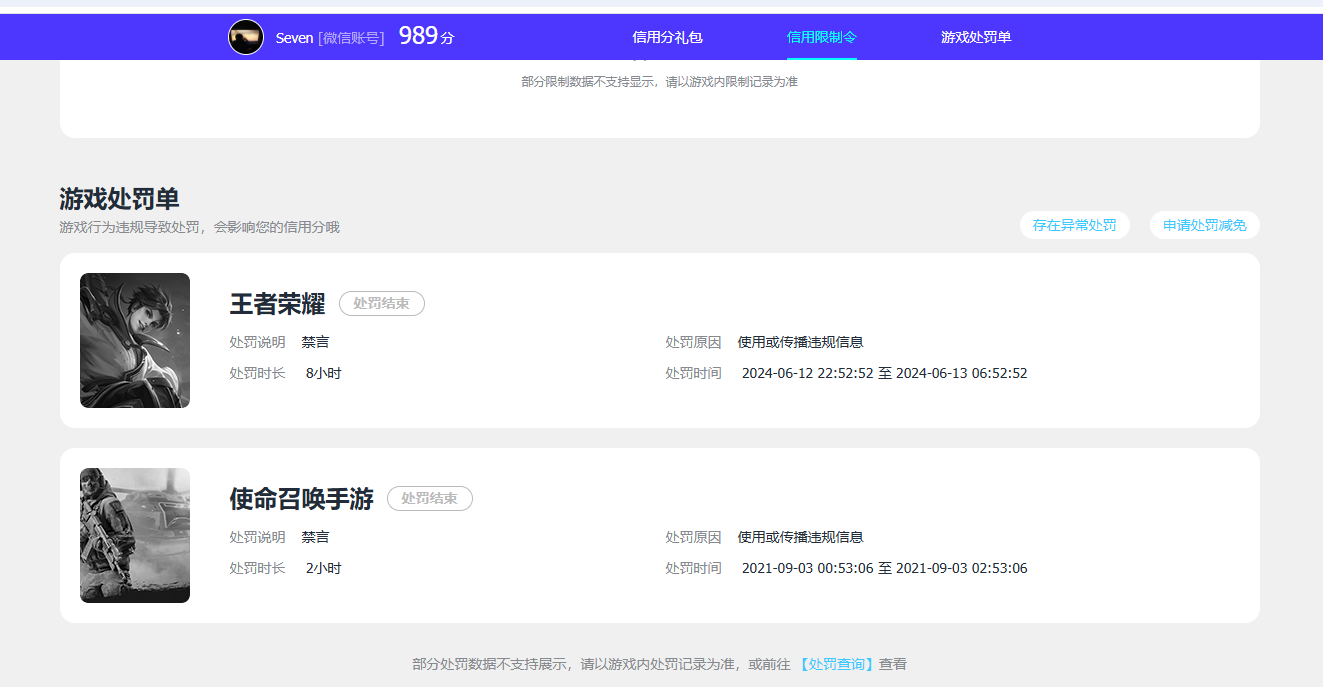
Task: Click 处罚结束 badge next to 王者荣耀
Action: 382,303
